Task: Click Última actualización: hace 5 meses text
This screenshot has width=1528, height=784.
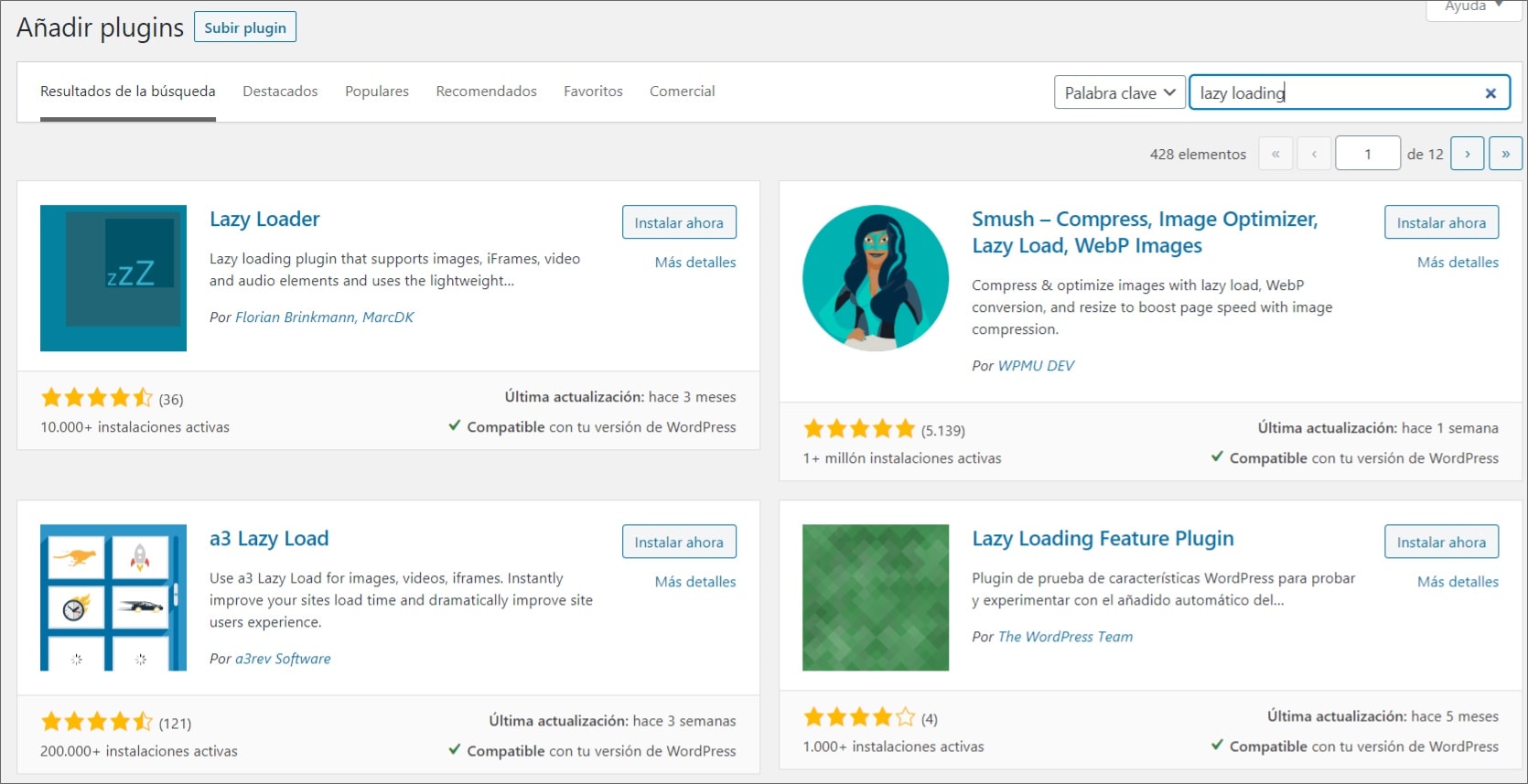Action: (1383, 716)
